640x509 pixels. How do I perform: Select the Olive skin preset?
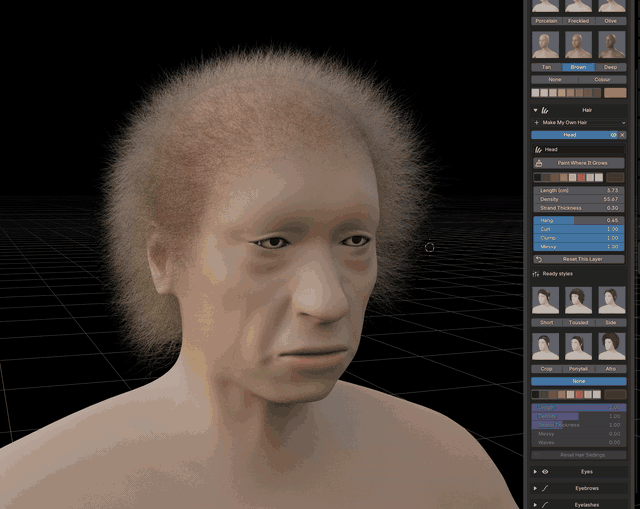coord(611,21)
